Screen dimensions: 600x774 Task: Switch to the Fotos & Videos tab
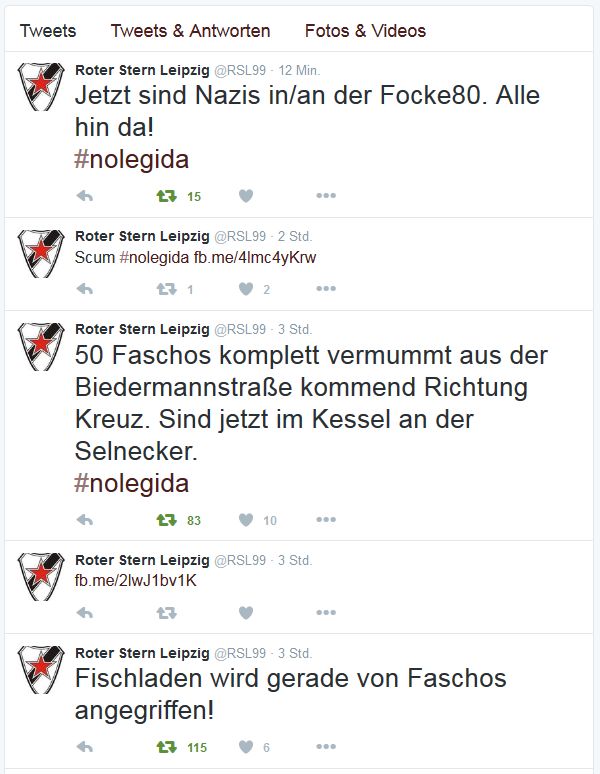pos(365,31)
